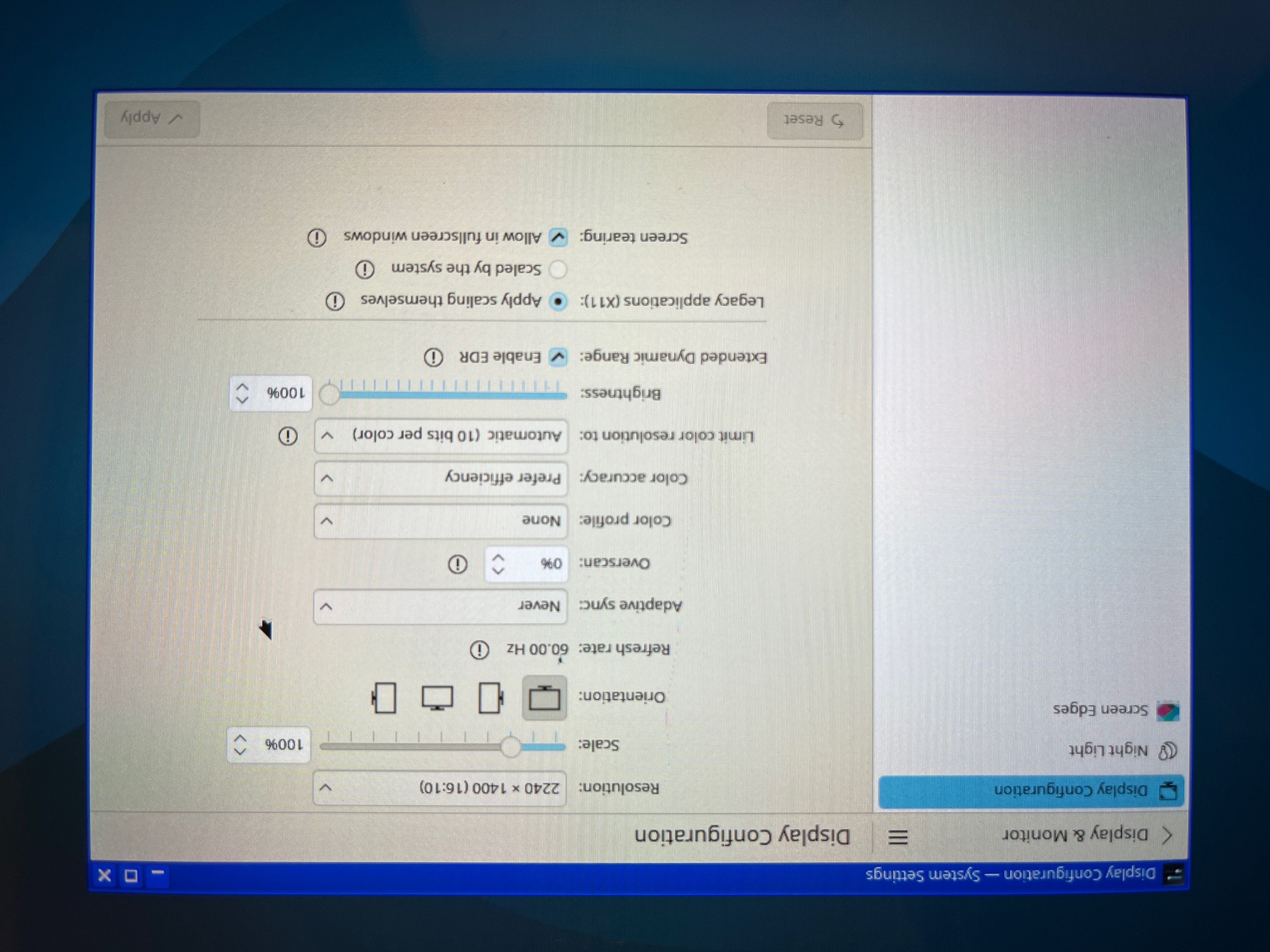
Task: Toggle the Enable EDR checkbox
Action: [x=558, y=357]
